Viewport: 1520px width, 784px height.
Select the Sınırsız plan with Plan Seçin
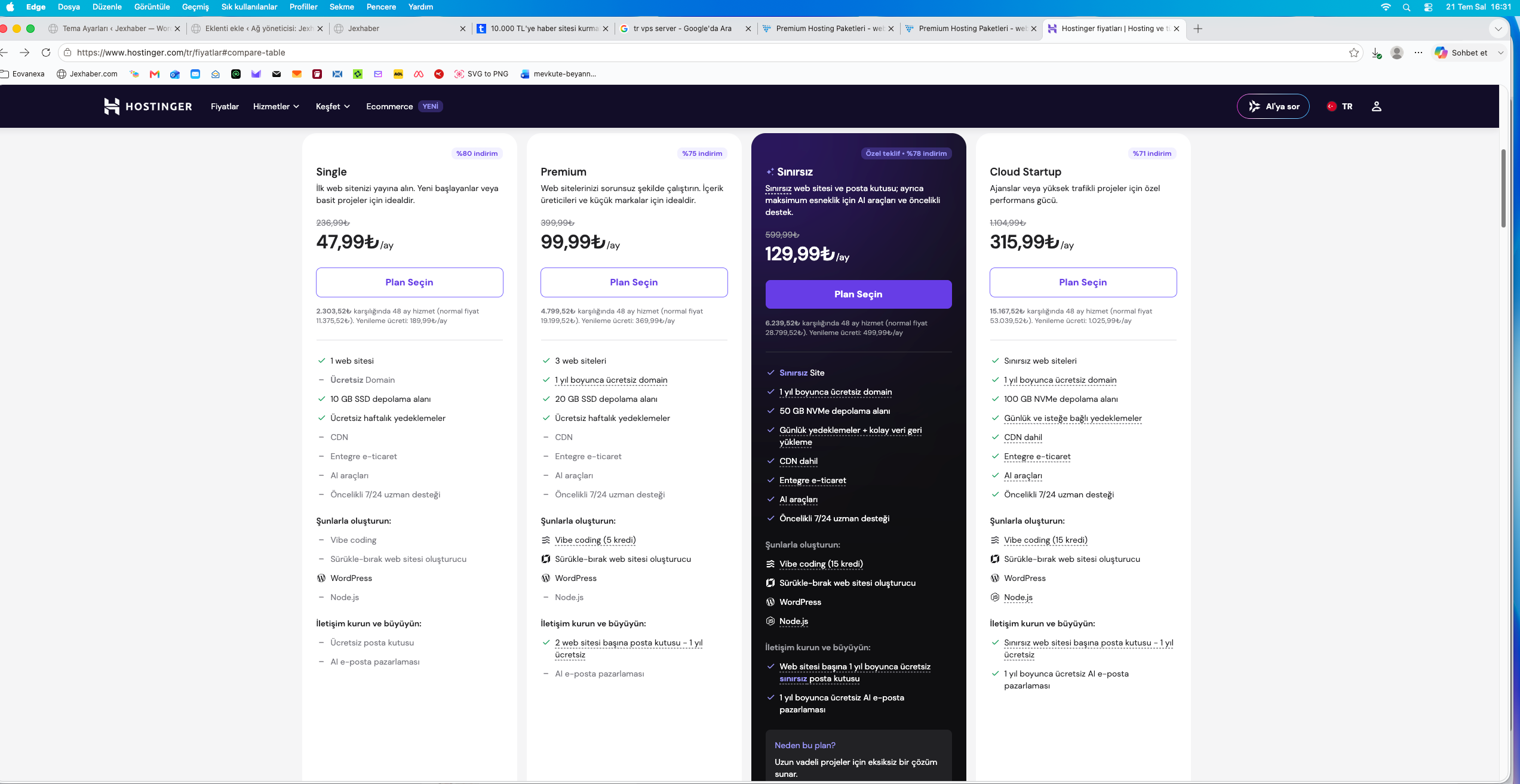[x=858, y=294]
